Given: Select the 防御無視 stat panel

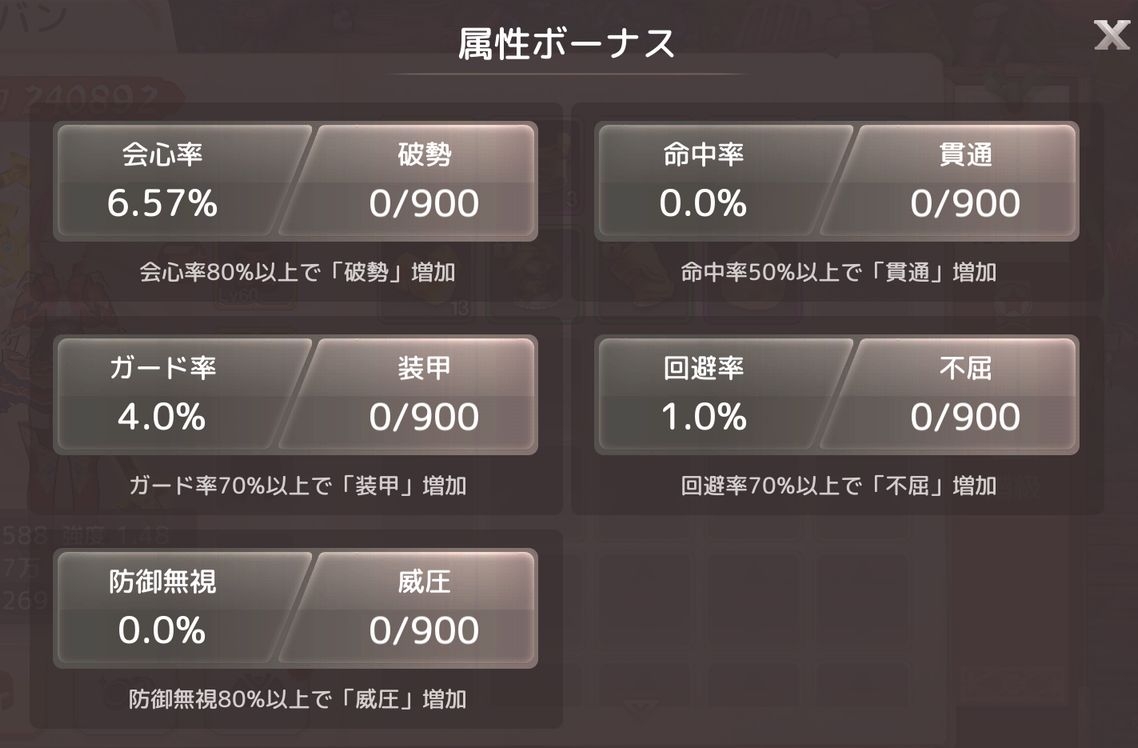Looking at the screenshot, I should 162,607.
